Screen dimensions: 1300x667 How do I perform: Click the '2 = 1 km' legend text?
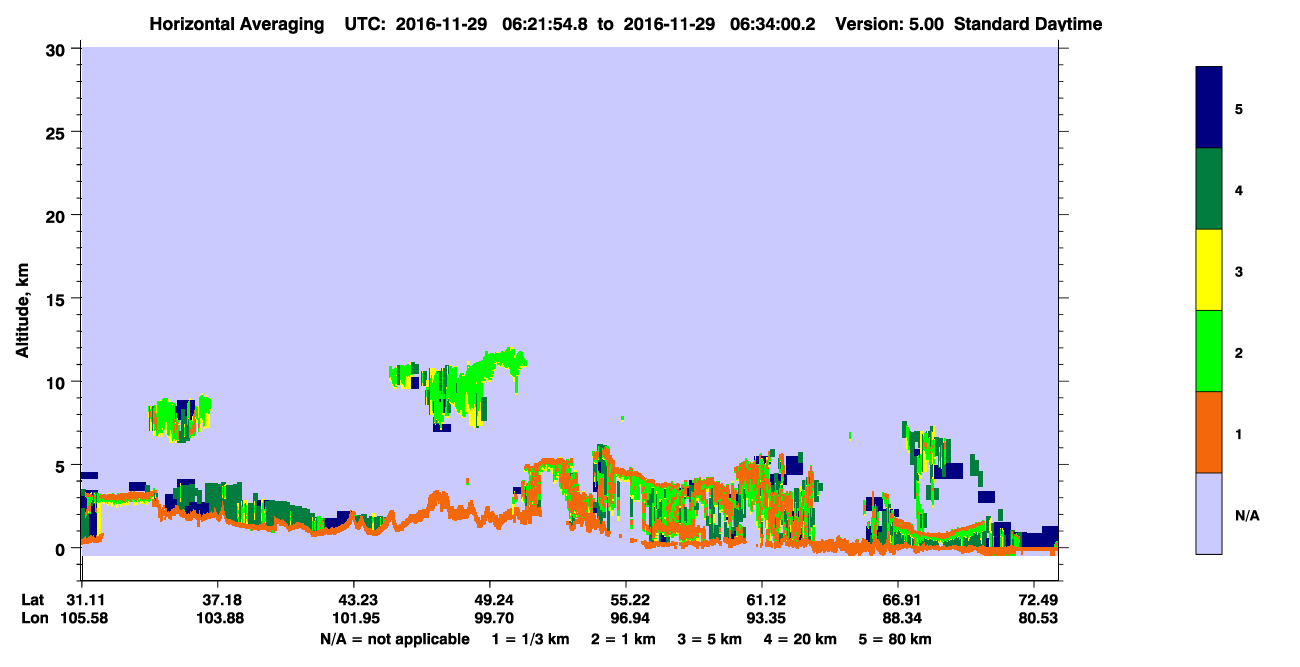click(x=623, y=639)
